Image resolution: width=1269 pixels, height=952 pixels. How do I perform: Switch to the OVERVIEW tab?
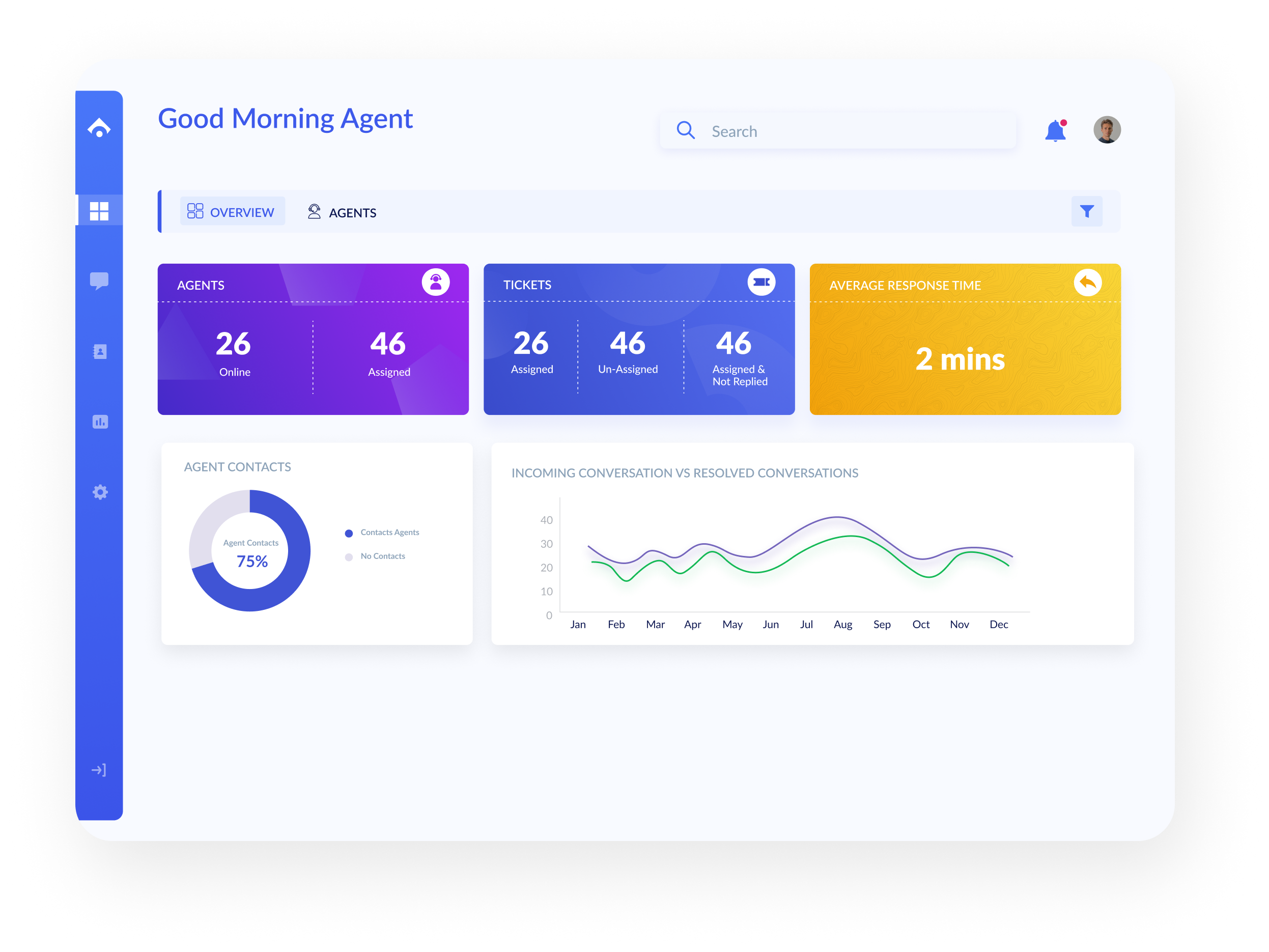tap(232, 211)
